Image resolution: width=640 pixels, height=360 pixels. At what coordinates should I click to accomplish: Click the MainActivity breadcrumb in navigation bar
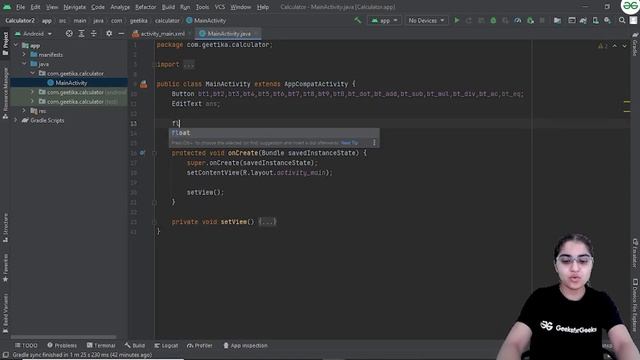[206, 20]
